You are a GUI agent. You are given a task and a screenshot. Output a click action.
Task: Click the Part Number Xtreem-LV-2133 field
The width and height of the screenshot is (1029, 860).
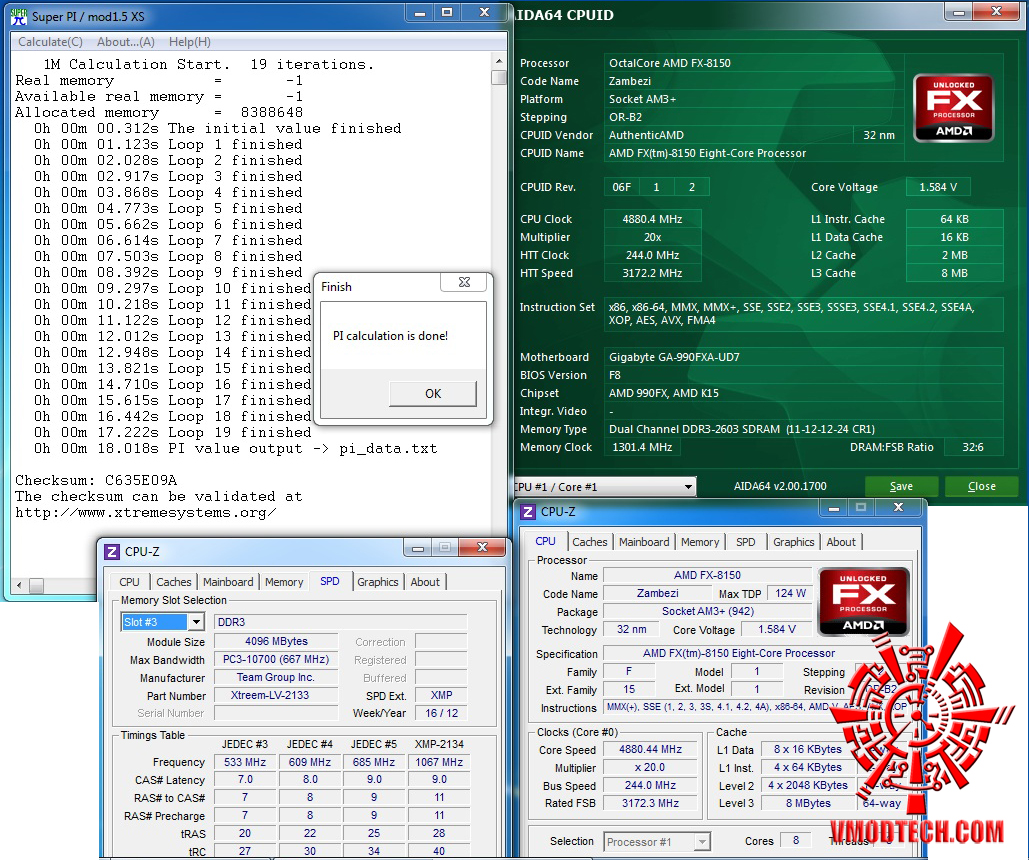[276, 695]
